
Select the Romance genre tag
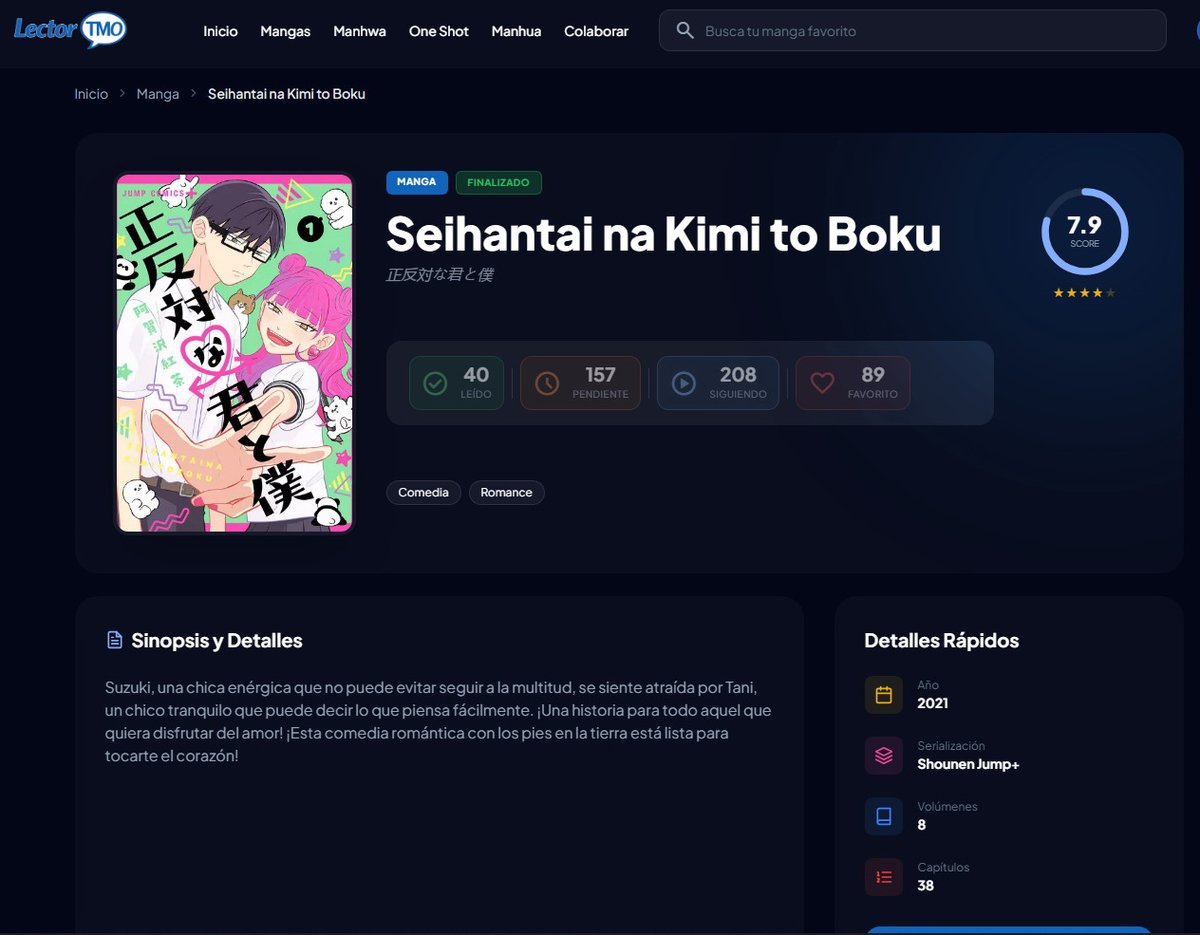[506, 492]
